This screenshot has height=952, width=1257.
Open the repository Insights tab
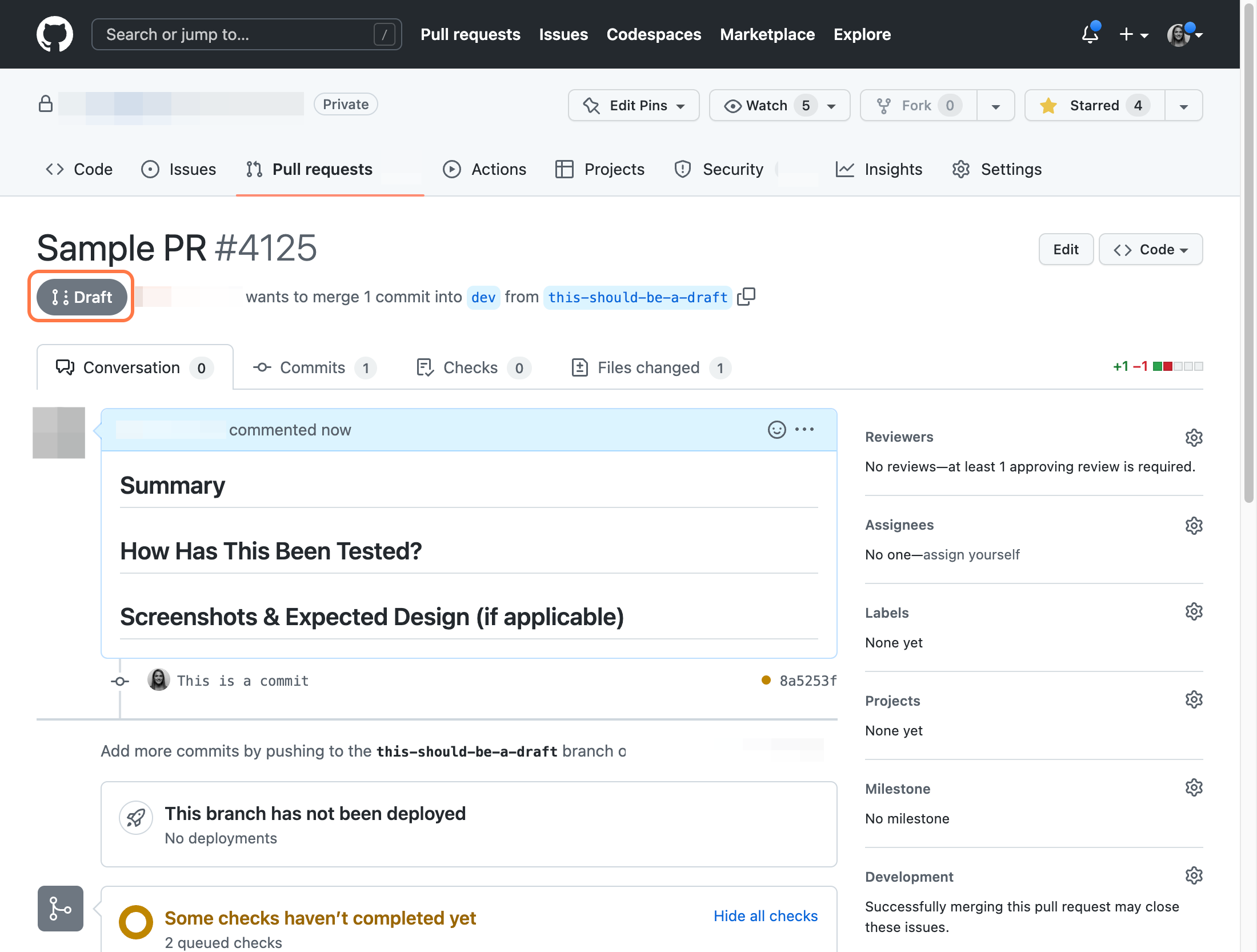pos(879,169)
